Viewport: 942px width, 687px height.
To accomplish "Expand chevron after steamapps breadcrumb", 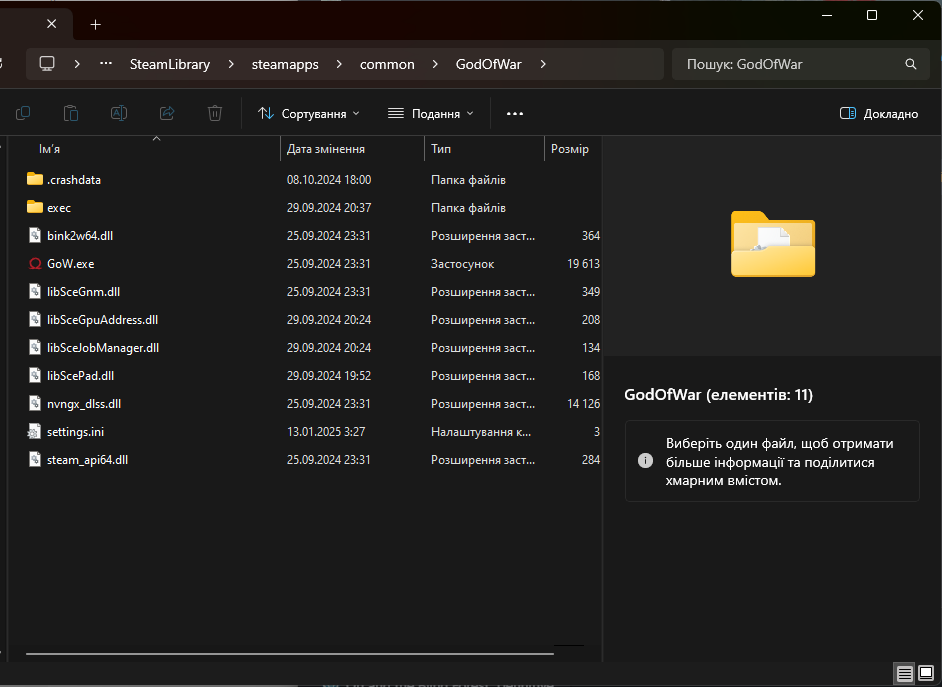I will (339, 64).
